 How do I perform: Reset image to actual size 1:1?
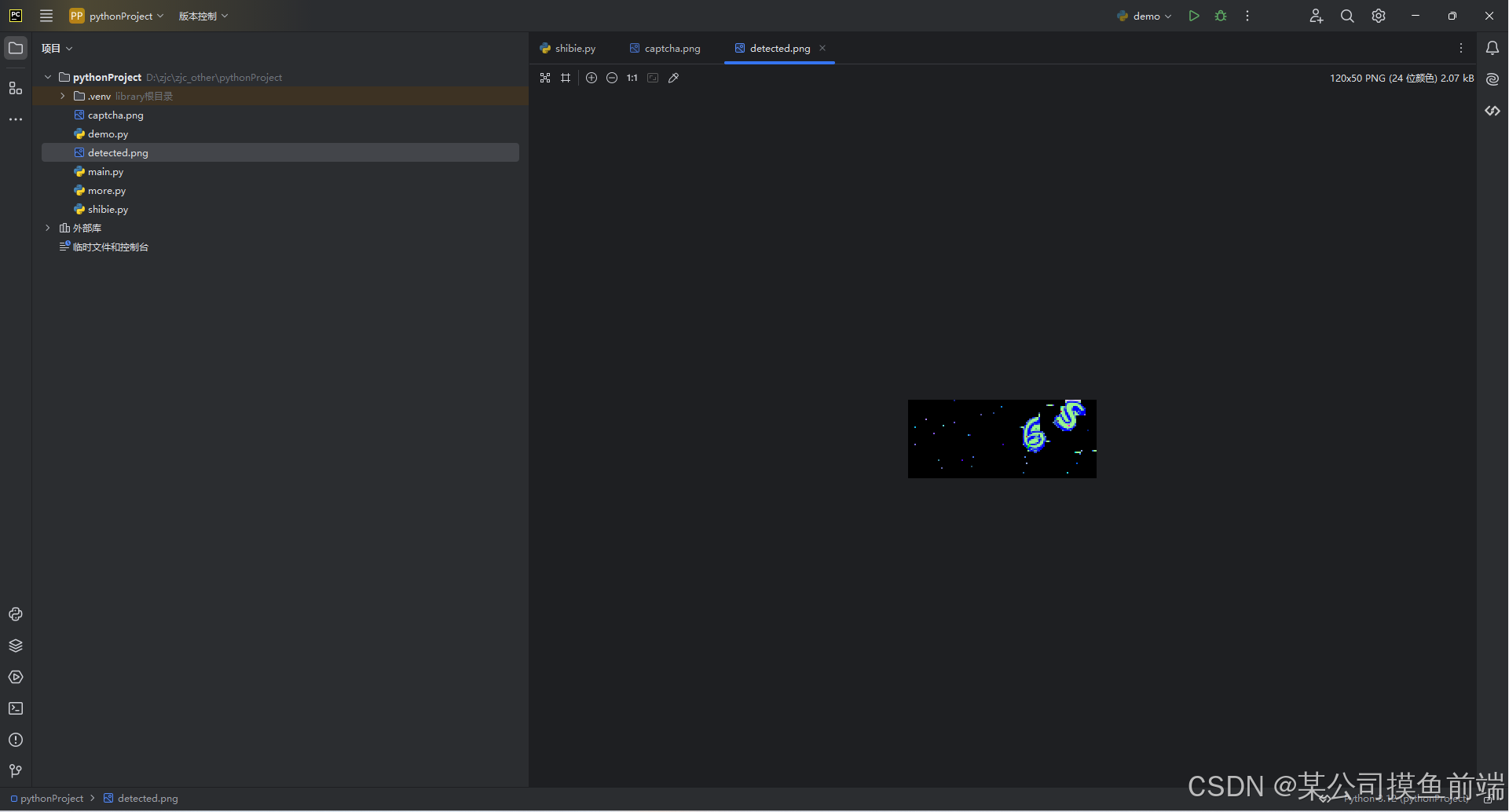[632, 78]
